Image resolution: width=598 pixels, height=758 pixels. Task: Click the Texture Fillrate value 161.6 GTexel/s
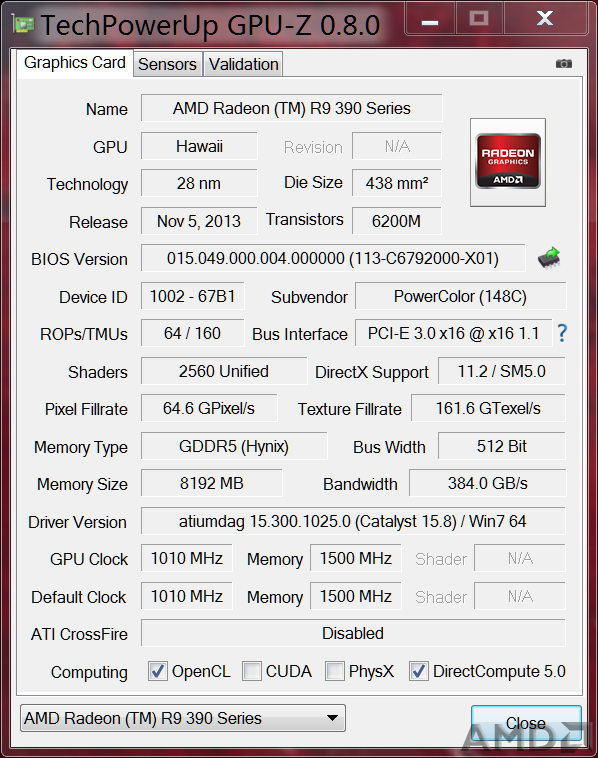coord(488,408)
